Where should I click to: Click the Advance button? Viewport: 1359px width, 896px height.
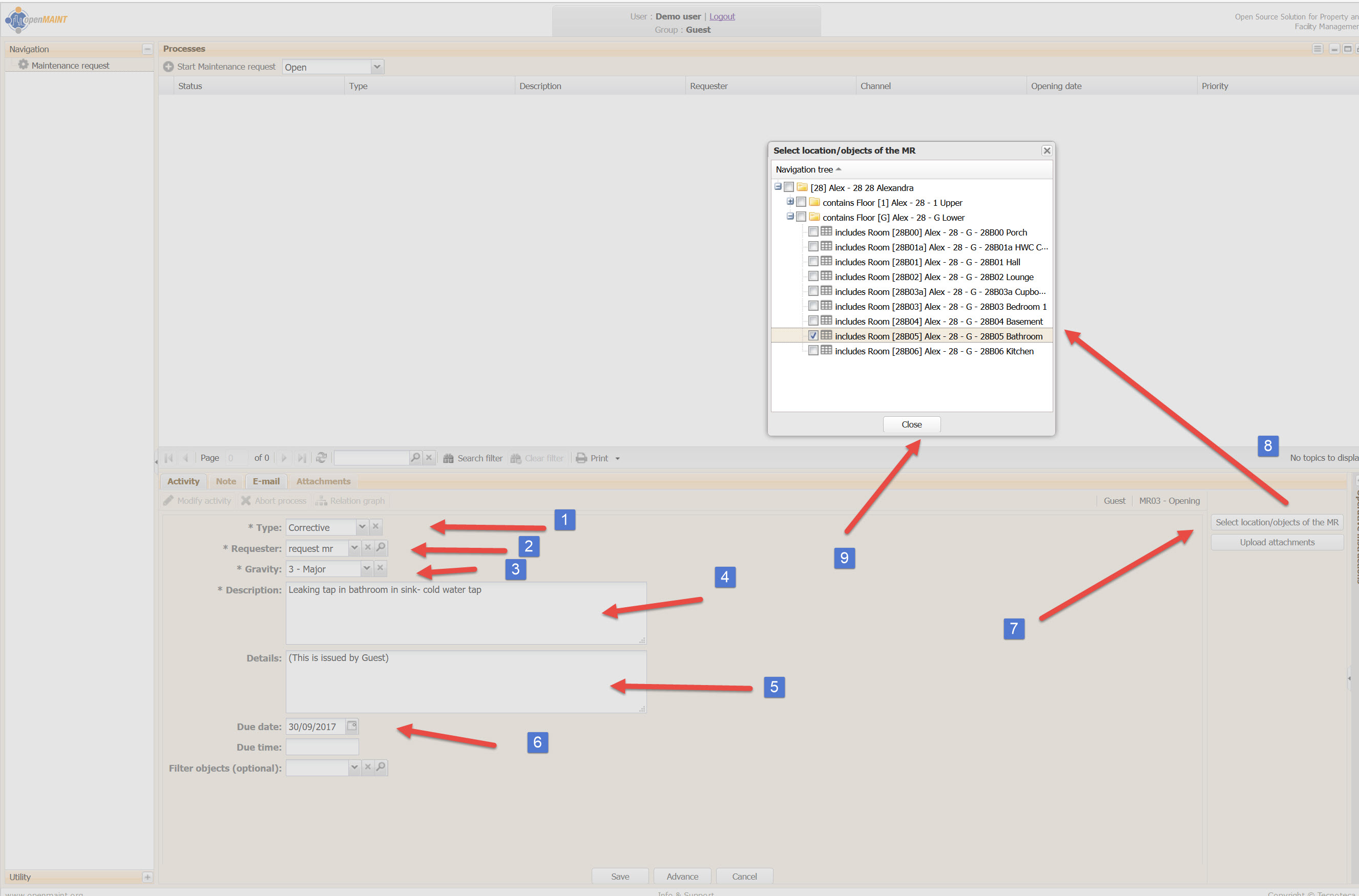[x=682, y=876]
